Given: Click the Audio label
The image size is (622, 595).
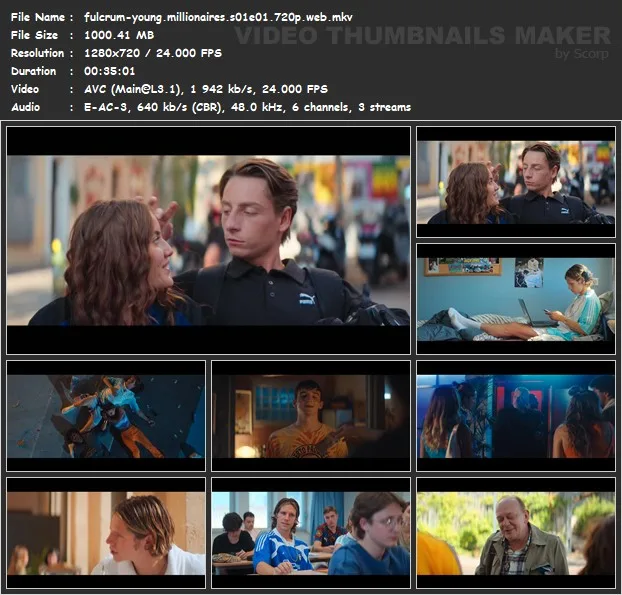Looking at the screenshot, I should [25, 107].
